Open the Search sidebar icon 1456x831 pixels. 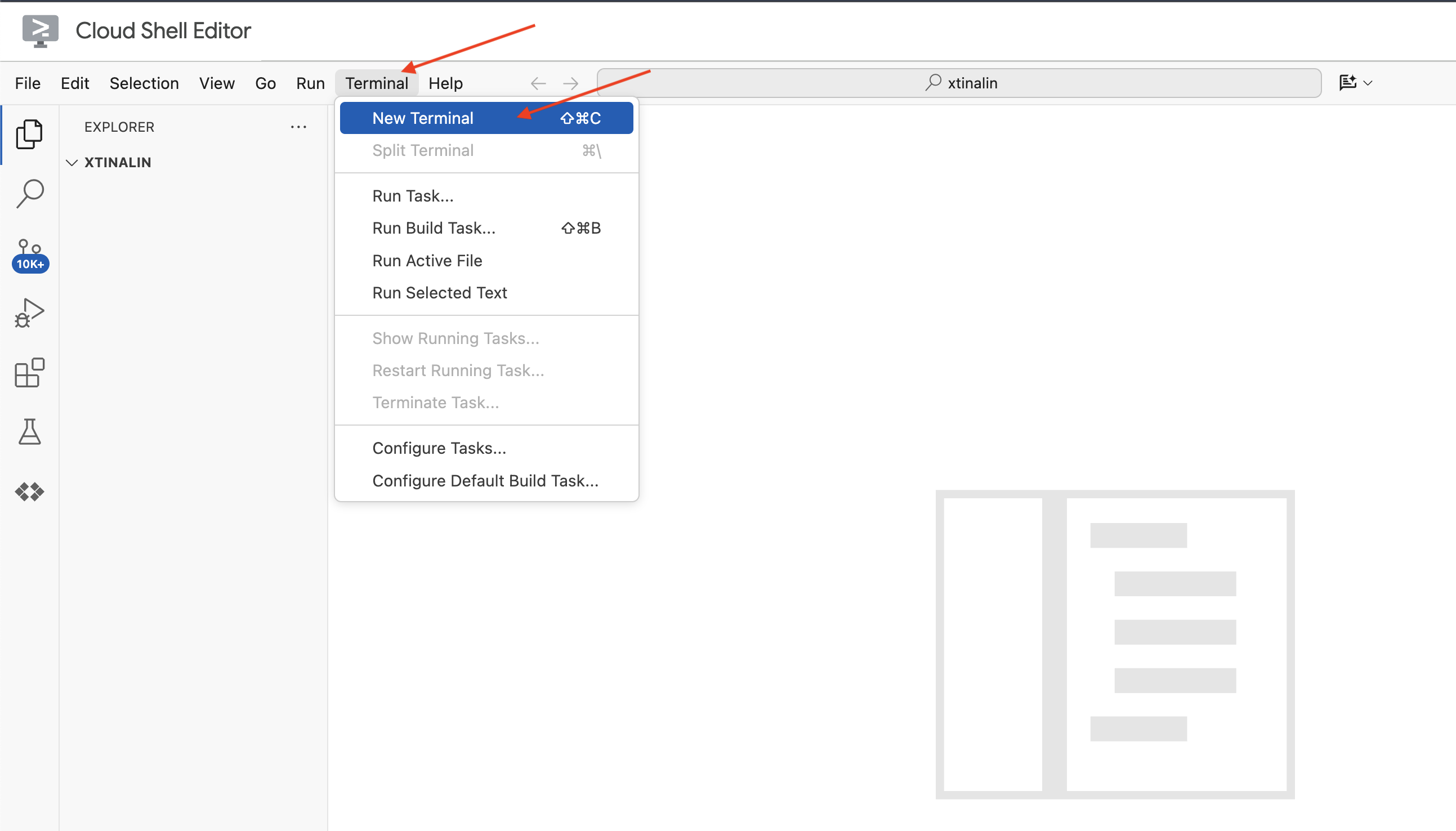(x=30, y=194)
